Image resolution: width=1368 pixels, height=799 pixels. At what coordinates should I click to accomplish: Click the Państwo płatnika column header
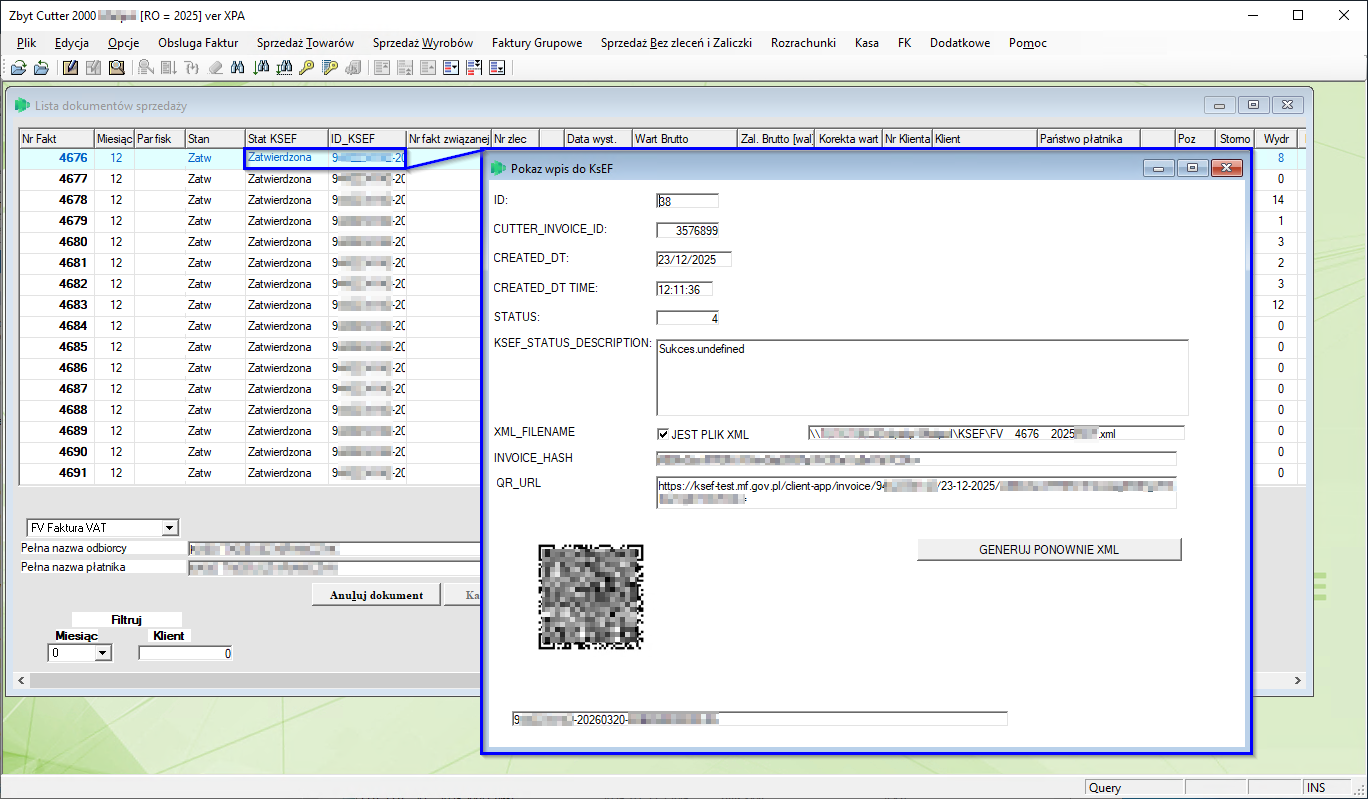tap(1089, 139)
